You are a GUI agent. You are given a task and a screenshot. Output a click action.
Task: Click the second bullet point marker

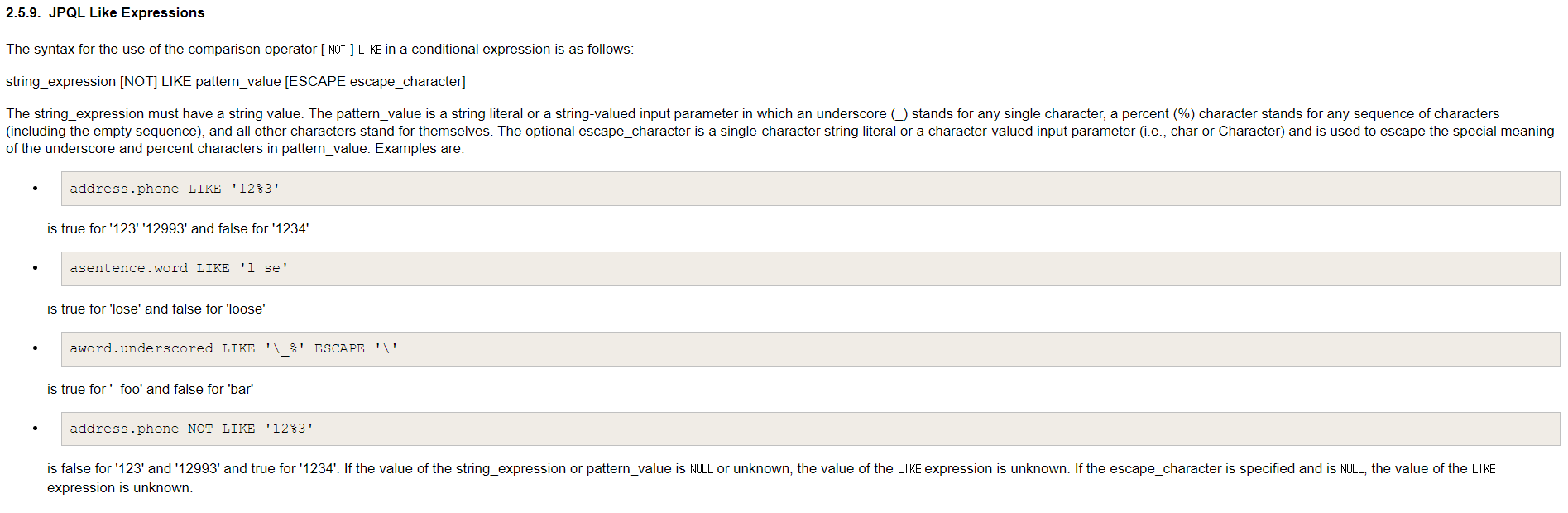pos(35,268)
